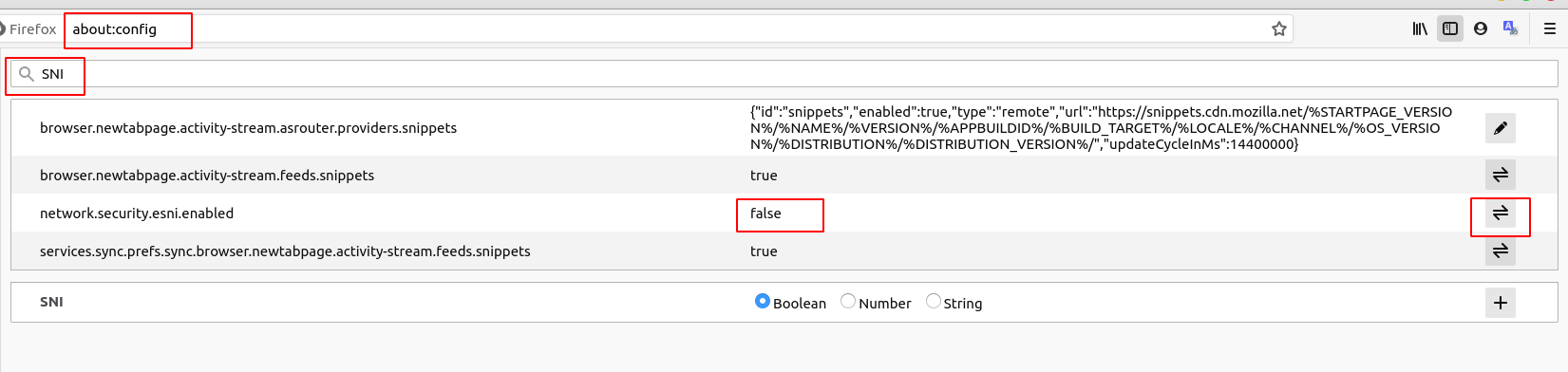Open the Library toolbar icon
Image resolution: width=1568 pixels, height=372 pixels.
(x=1420, y=28)
